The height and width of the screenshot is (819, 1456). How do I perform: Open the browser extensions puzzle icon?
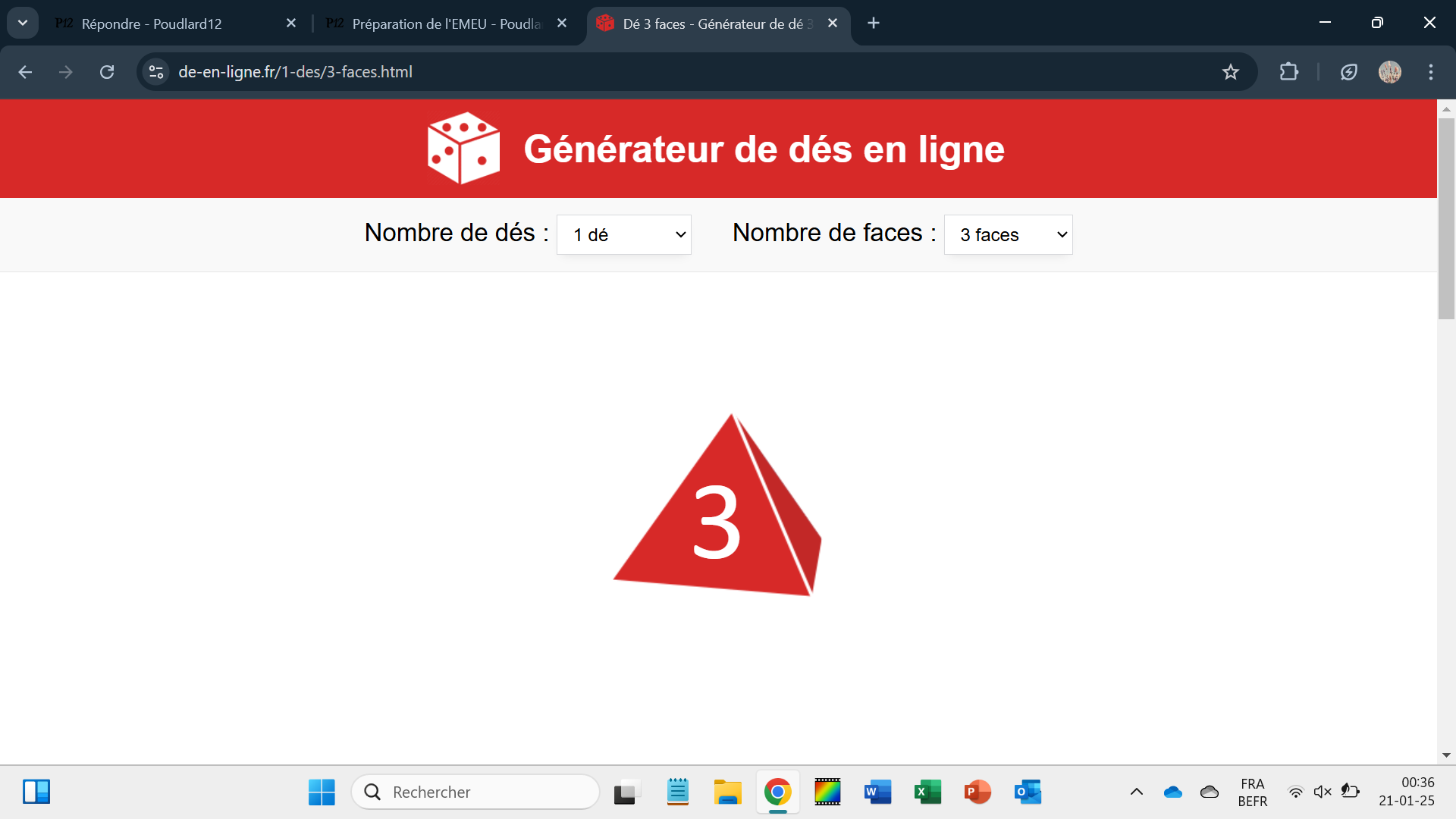click(1288, 72)
